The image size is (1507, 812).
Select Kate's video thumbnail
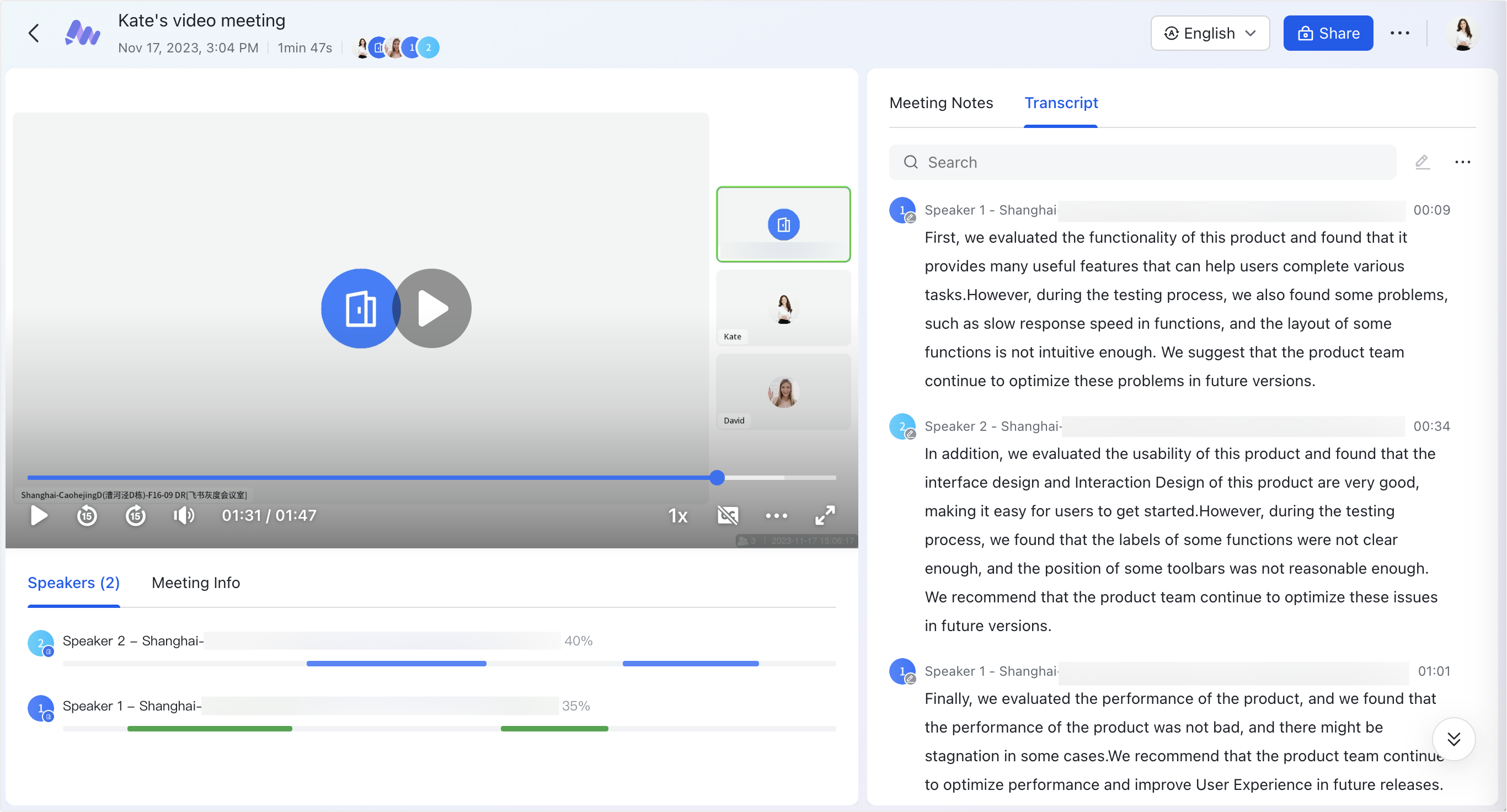(x=783, y=308)
